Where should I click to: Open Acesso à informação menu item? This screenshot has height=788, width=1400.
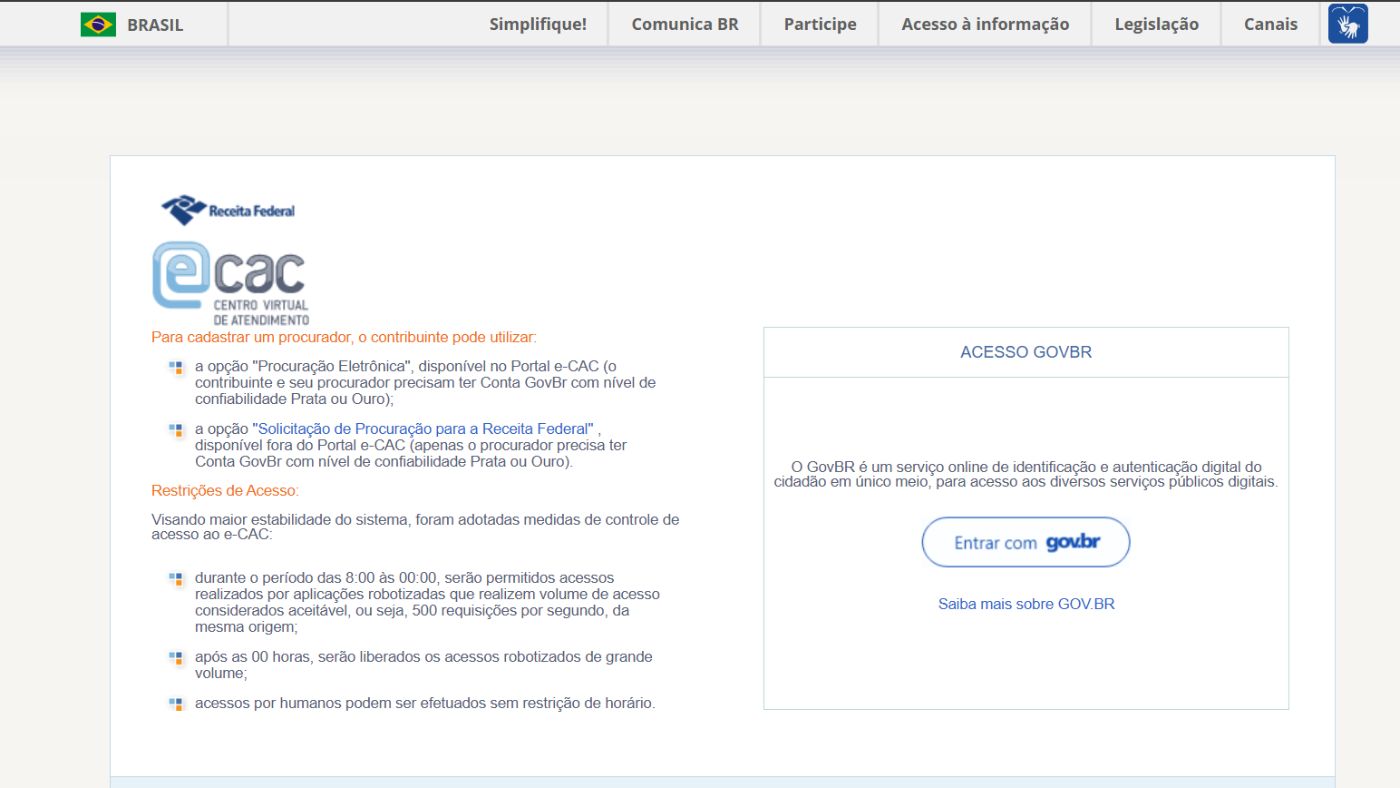point(985,24)
